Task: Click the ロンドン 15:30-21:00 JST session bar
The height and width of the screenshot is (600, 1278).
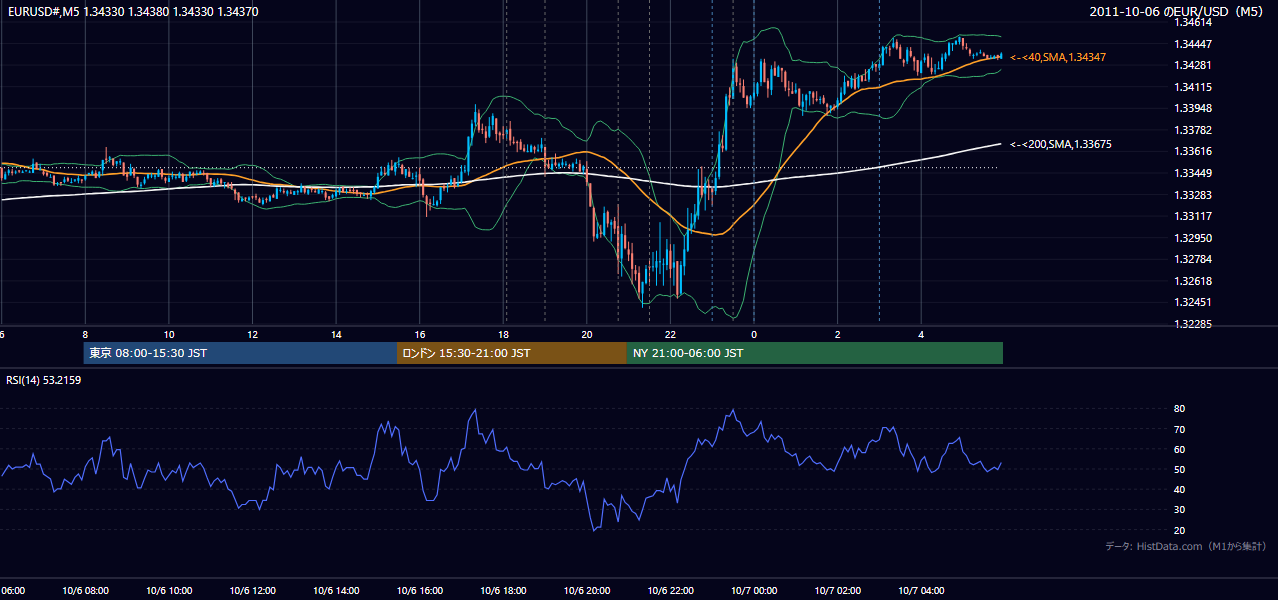Action: (x=512, y=353)
